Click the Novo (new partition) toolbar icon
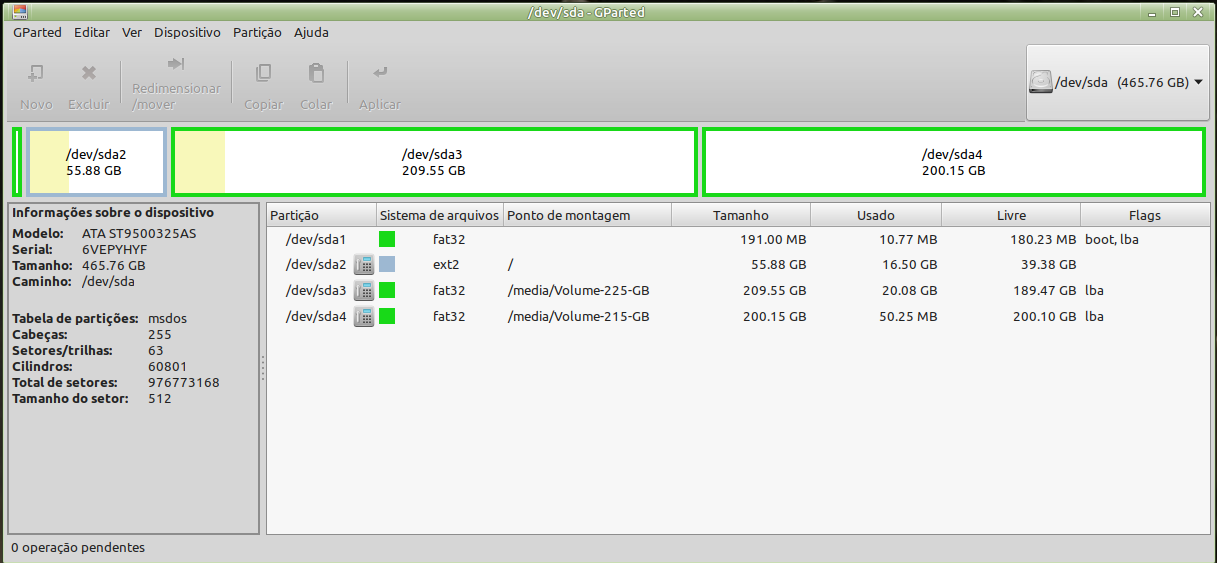Viewport: 1217px width, 563px height. (x=36, y=73)
